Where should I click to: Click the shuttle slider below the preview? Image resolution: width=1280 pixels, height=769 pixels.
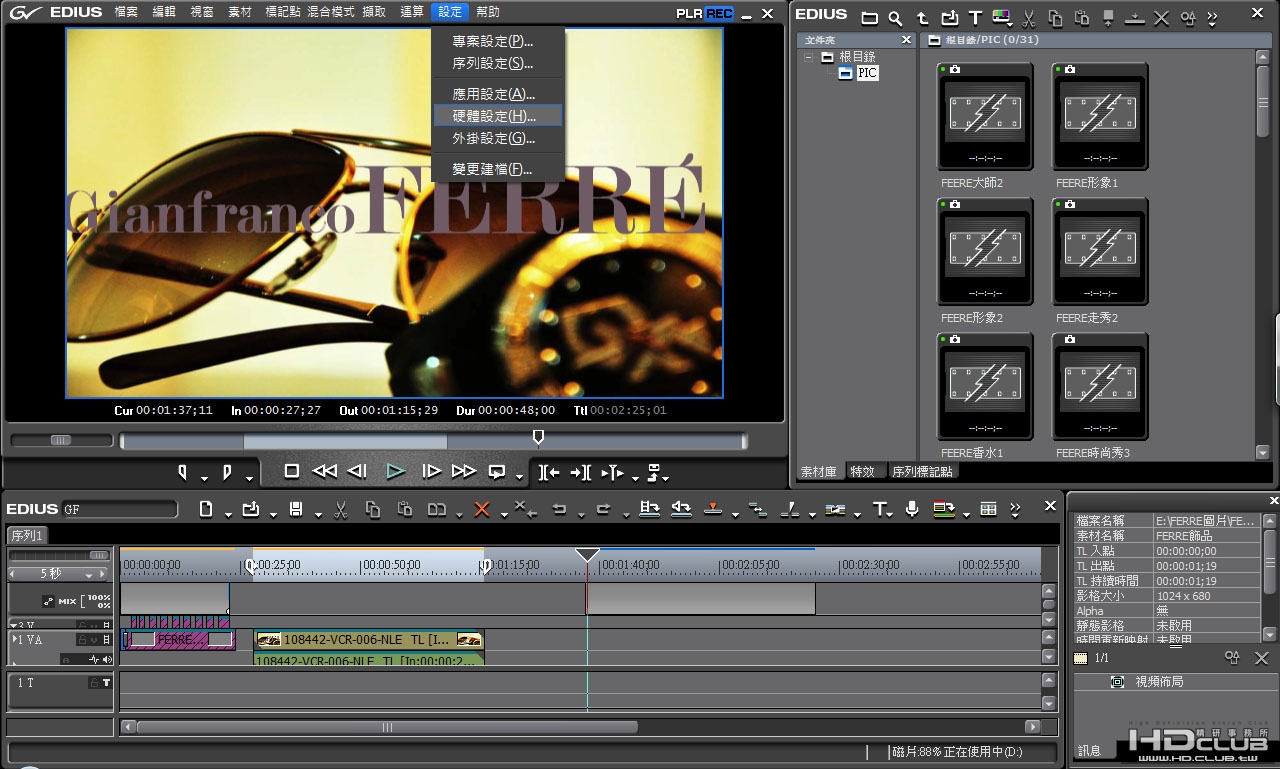61,440
